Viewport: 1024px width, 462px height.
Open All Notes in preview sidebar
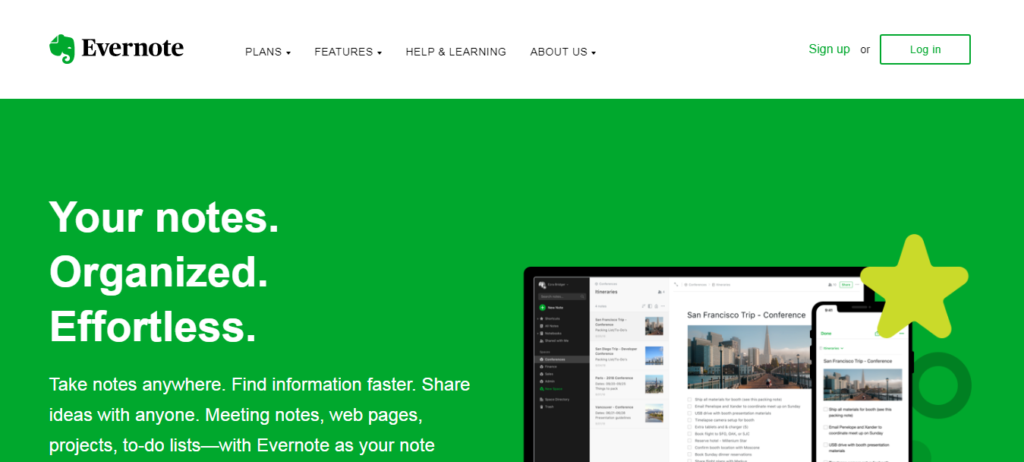(549, 326)
